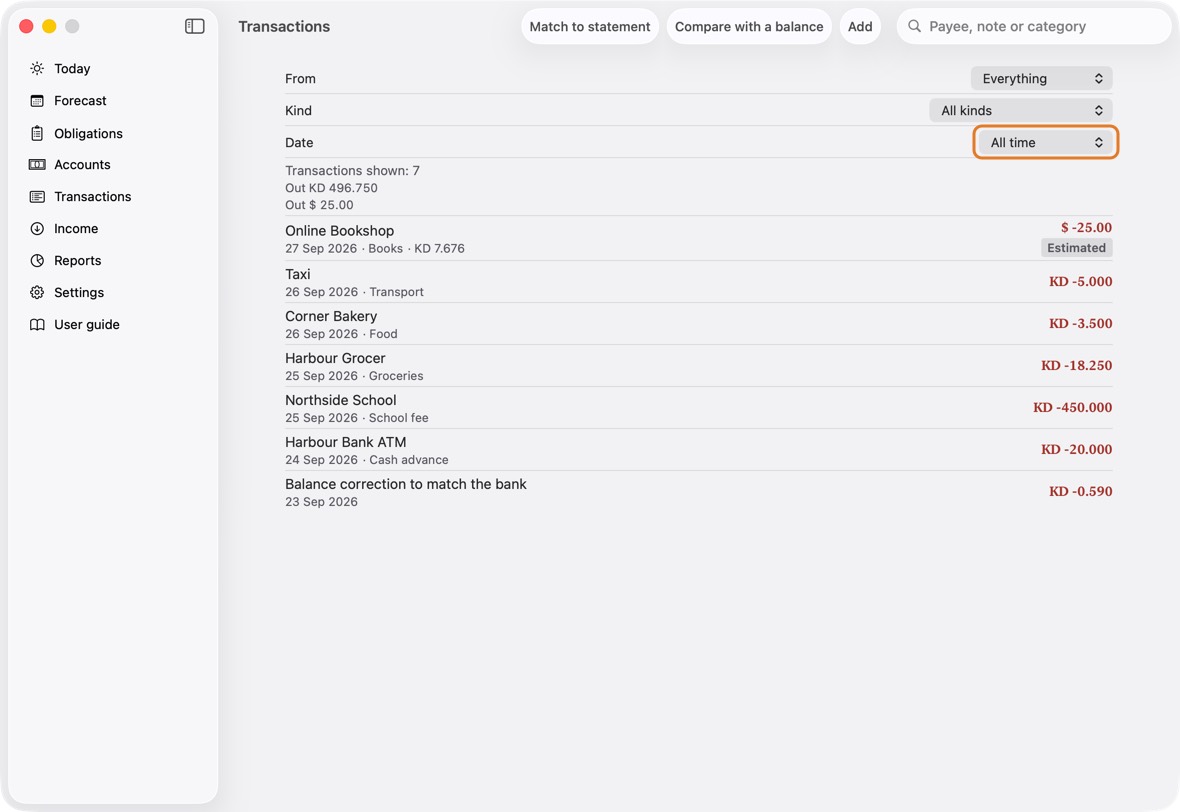The image size is (1180, 812).
Task: Select the Harbour Grocer transaction
Action: point(698,366)
